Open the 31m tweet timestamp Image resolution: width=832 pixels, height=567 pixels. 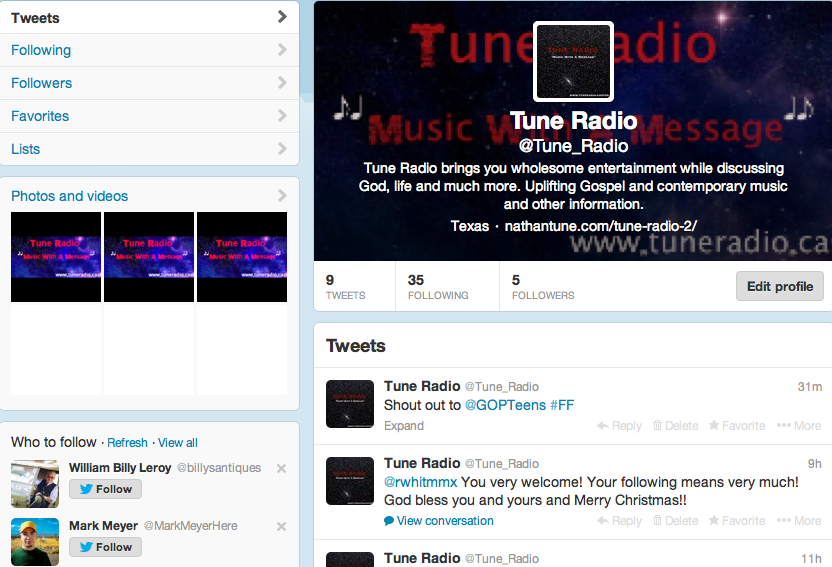[x=810, y=387]
